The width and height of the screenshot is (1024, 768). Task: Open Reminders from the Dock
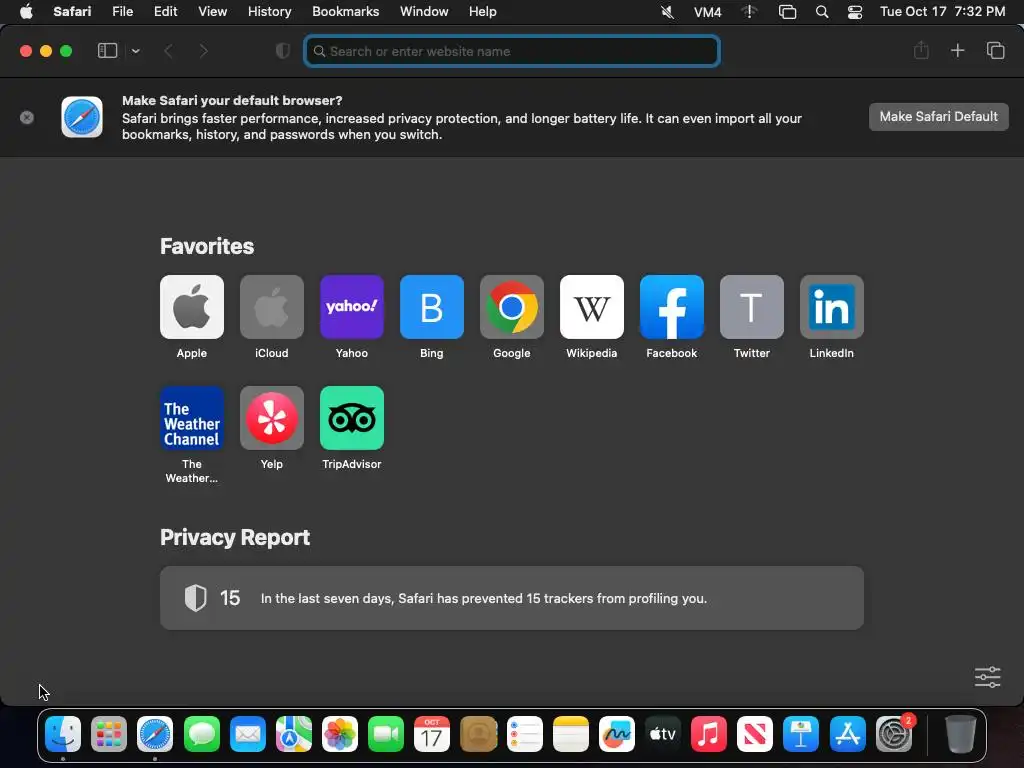pyautogui.click(x=524, y=734)
